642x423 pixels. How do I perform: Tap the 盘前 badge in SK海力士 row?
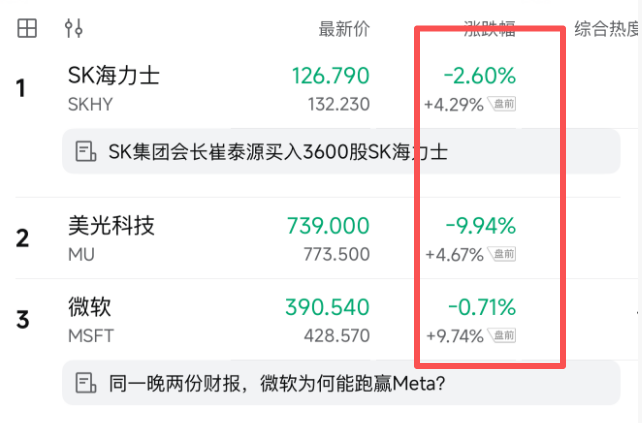(502, 104)
